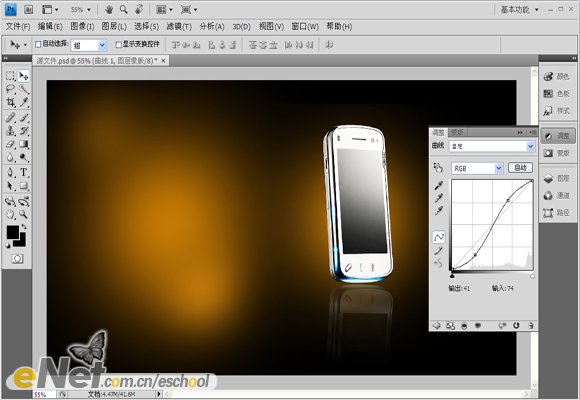Select the Gradient tool
Screen dimensions: 580x400
24,144
